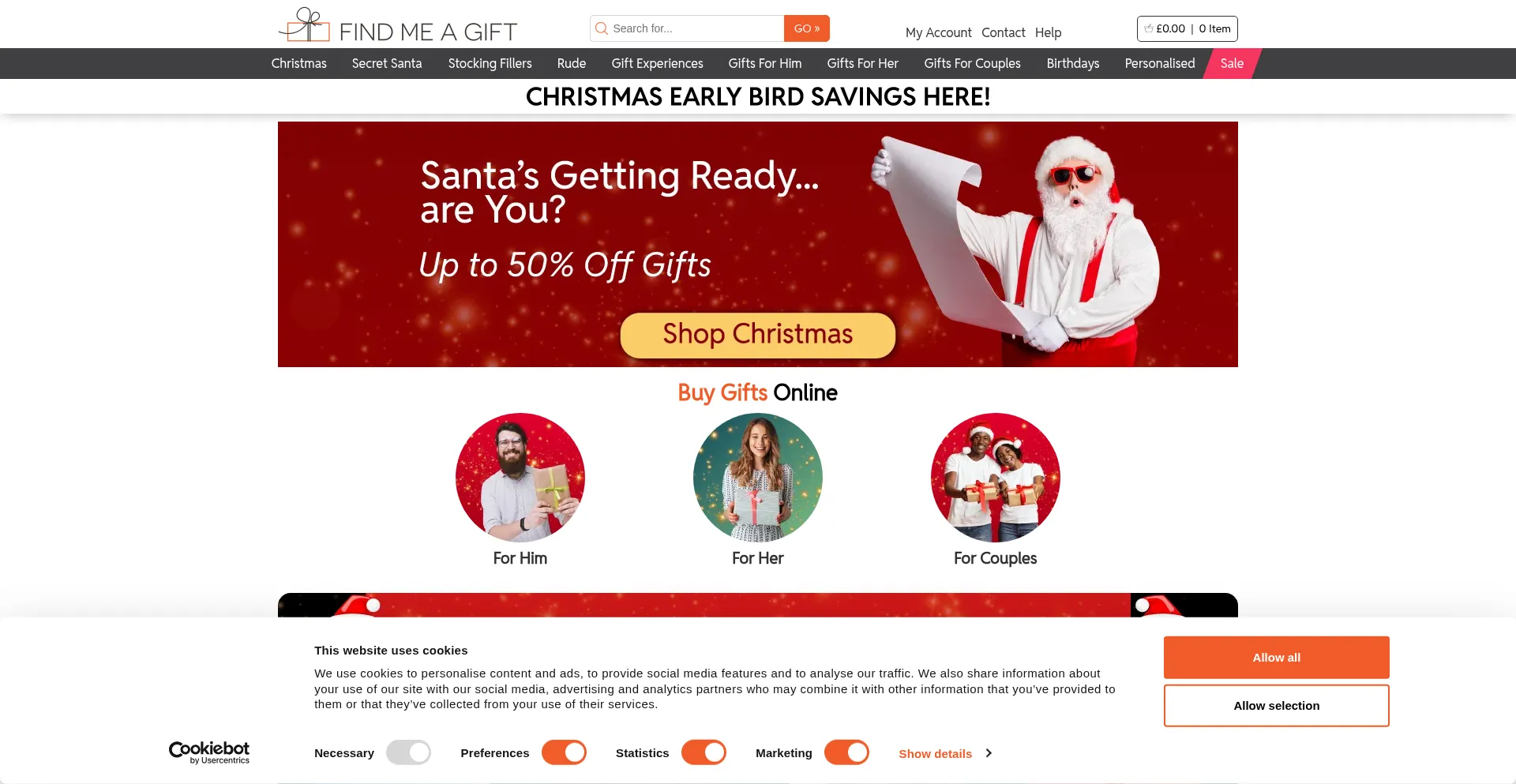Image resolution: width=1516 pixels, height=784 pixels.
Task: Click the magnifier icon in search box
Action: pyautogui.click(x=602, y=28)
